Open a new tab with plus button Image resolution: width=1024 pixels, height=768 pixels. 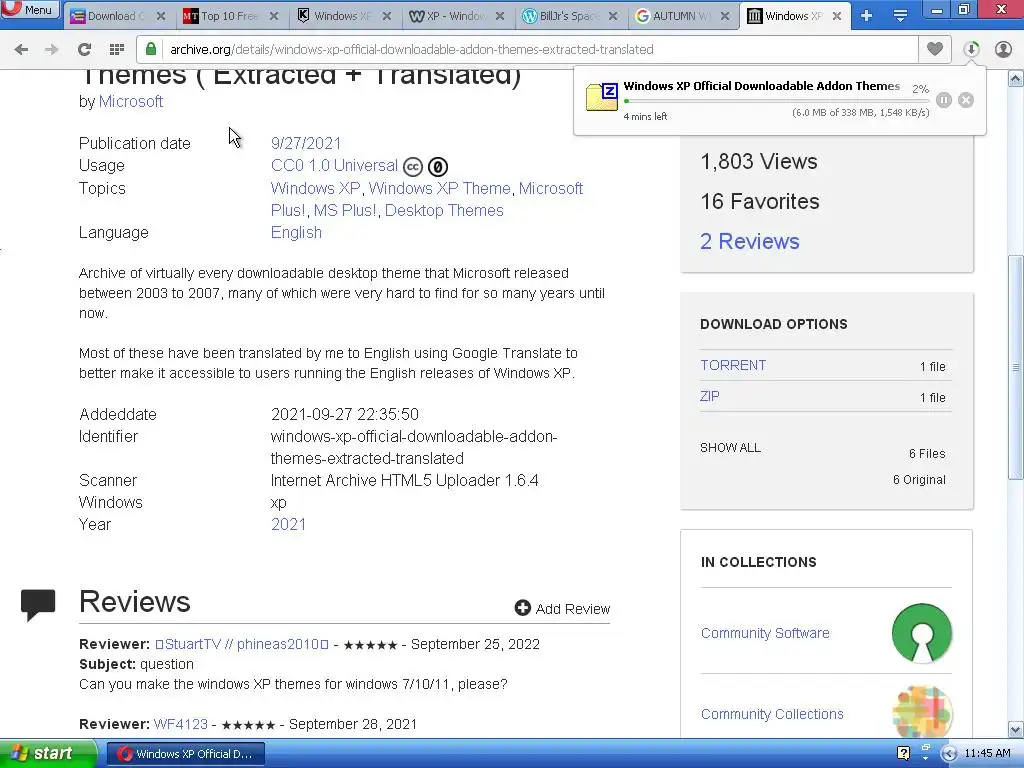(867, 16)
